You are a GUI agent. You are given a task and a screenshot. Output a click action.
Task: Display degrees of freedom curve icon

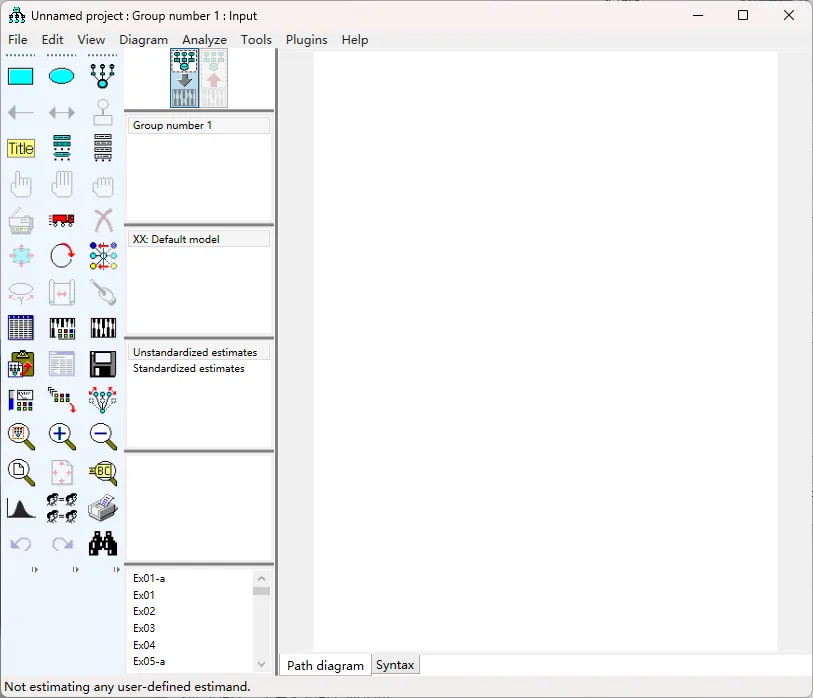21,509
